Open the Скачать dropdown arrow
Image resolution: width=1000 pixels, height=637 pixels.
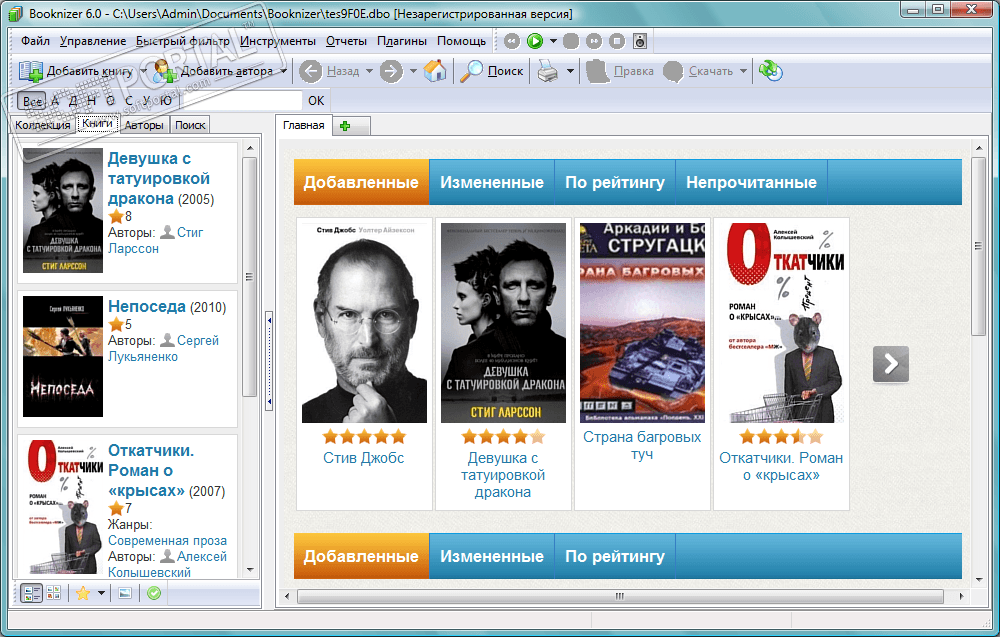point(743,71)
